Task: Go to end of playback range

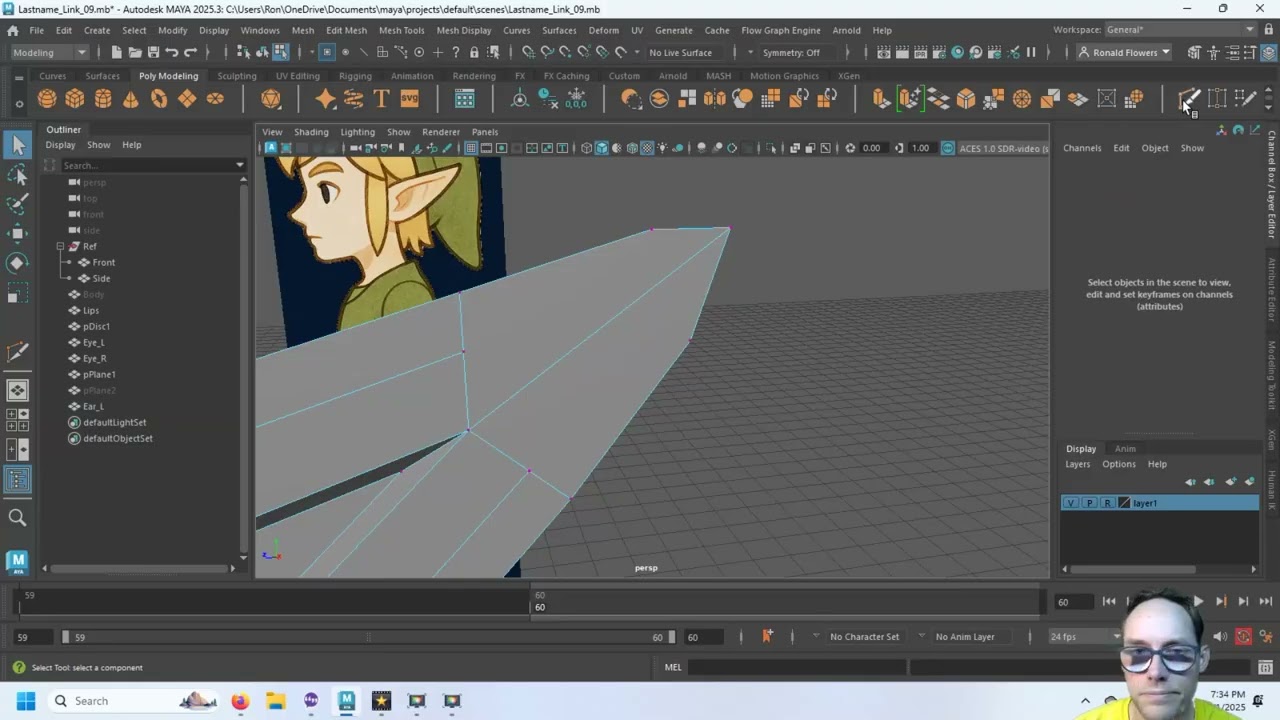Action: pyautogui.click(x=1265, y=601)
